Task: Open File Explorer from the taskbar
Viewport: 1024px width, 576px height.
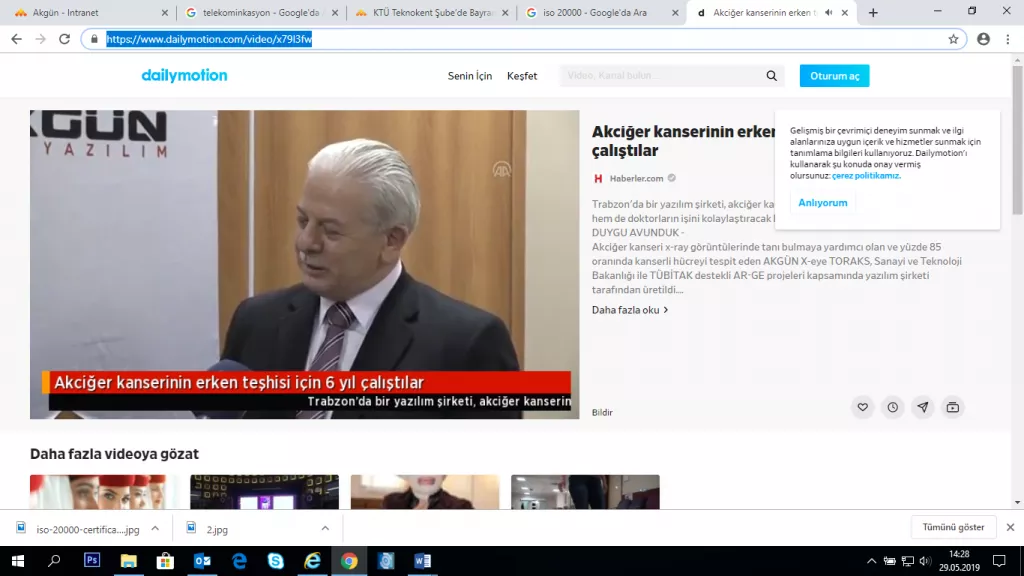Action: pos(129,561)
